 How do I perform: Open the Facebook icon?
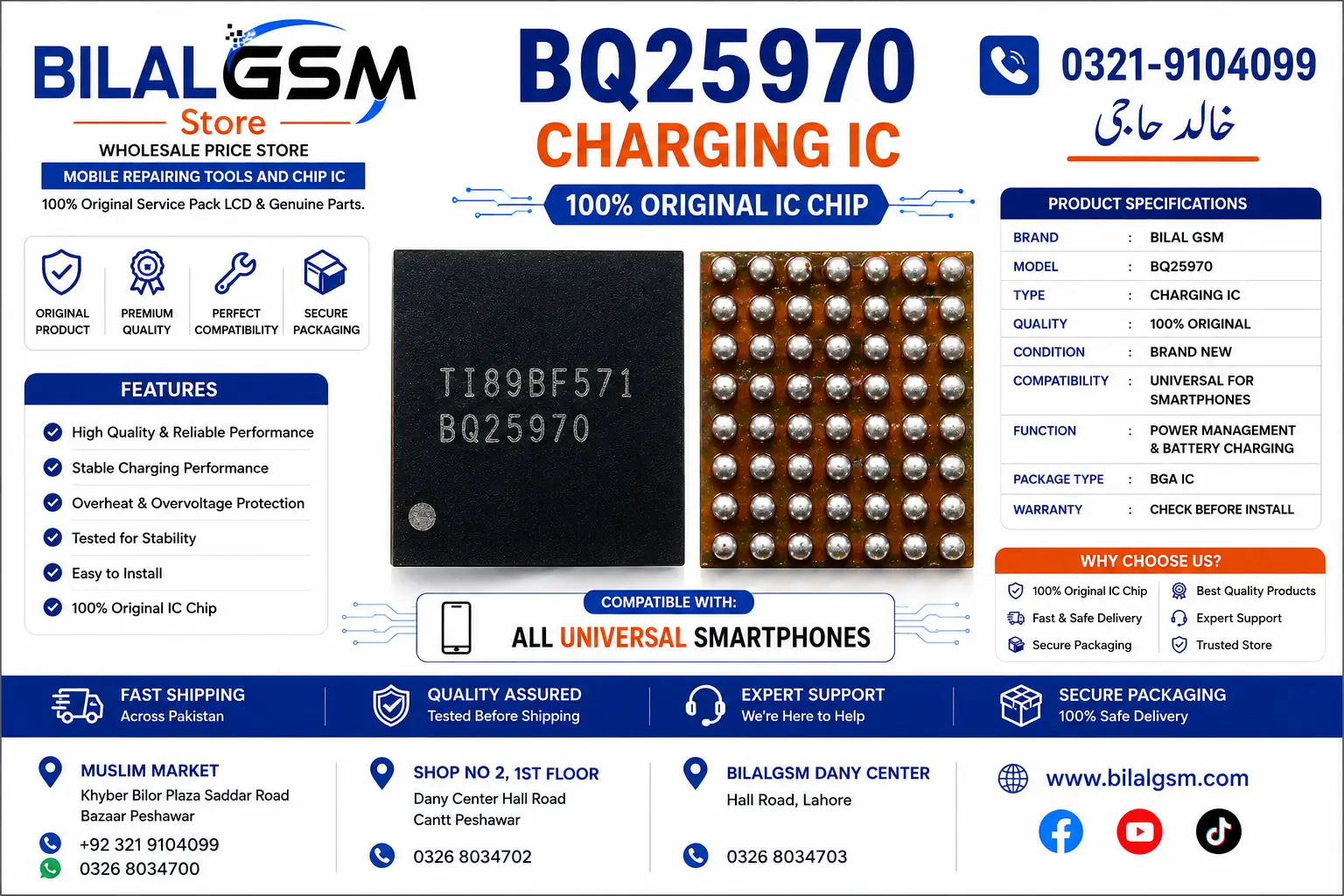(1060, 831)
